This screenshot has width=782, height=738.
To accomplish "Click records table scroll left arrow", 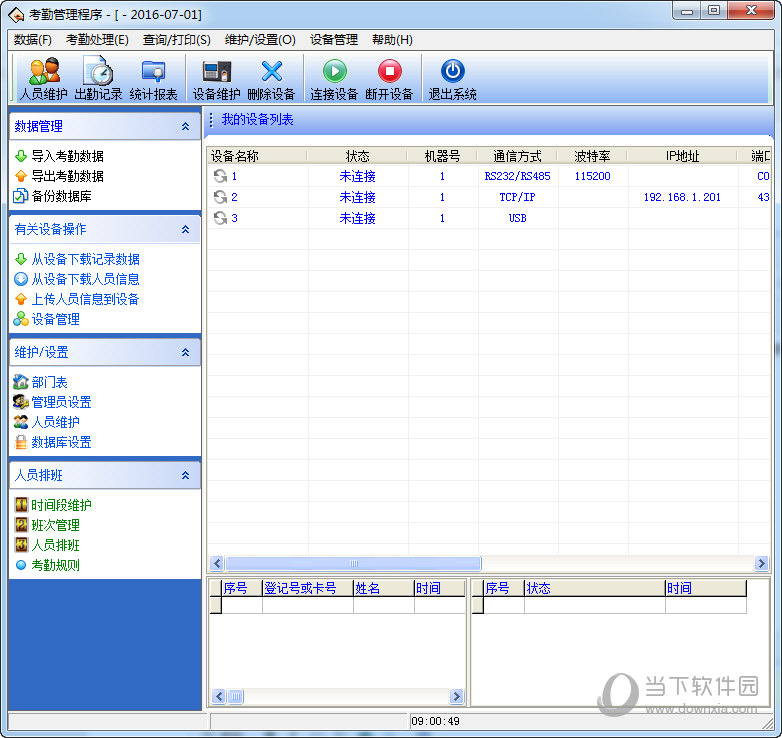I will (218, 696).
